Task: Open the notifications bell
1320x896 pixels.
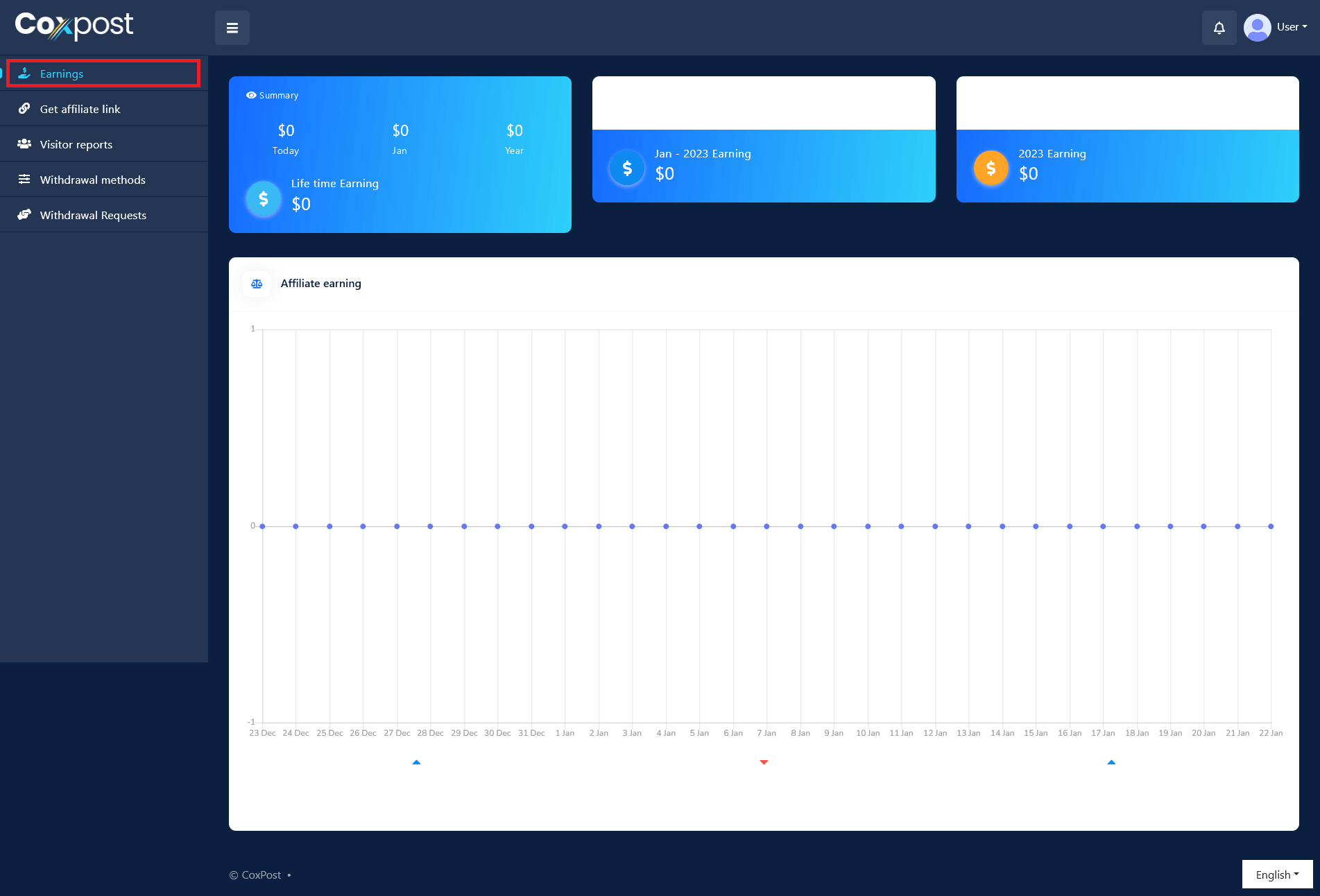Action: 1219,28
